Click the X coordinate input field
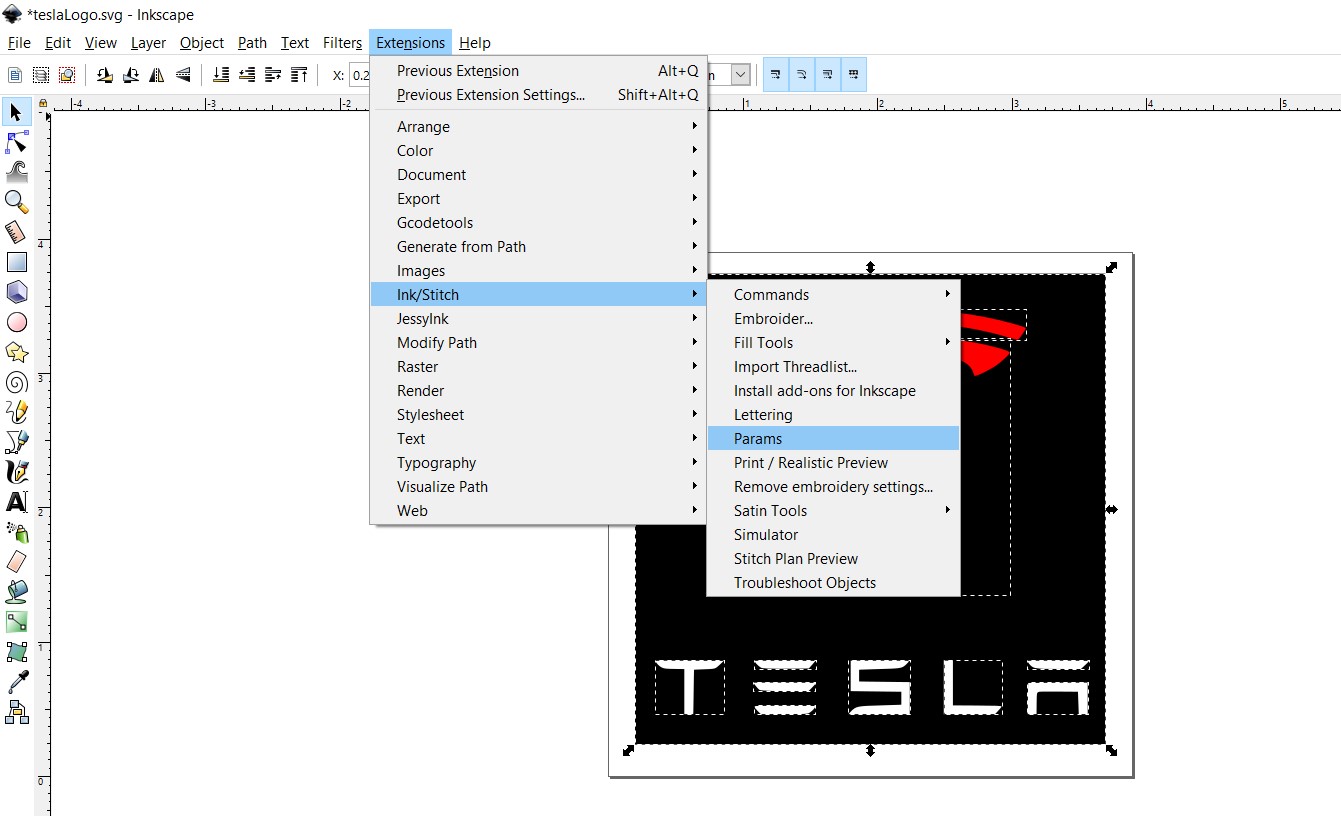This screenshot has width=1341, height=816. (359, 75)
